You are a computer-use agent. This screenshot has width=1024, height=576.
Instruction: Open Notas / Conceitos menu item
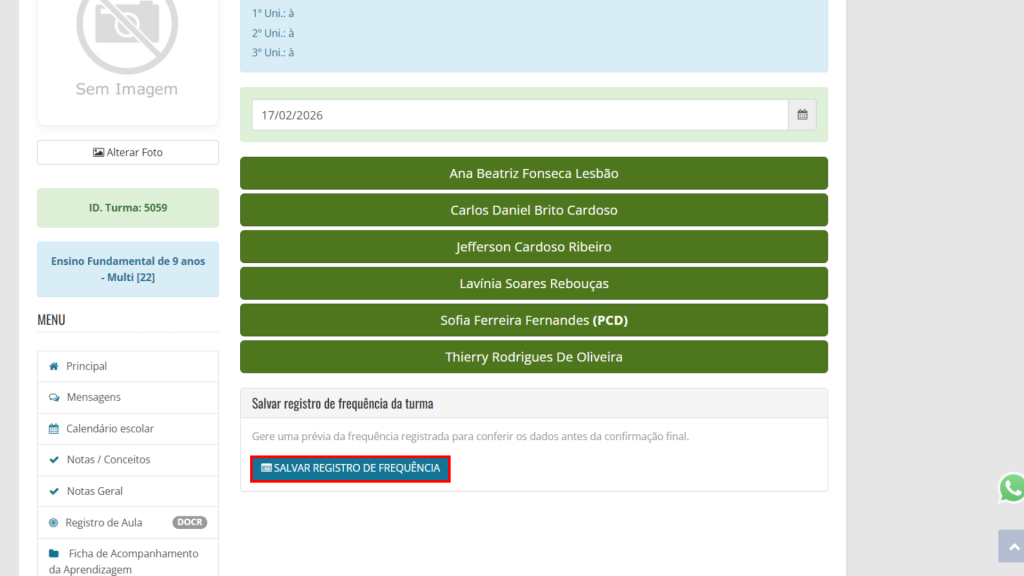point(108,460)
